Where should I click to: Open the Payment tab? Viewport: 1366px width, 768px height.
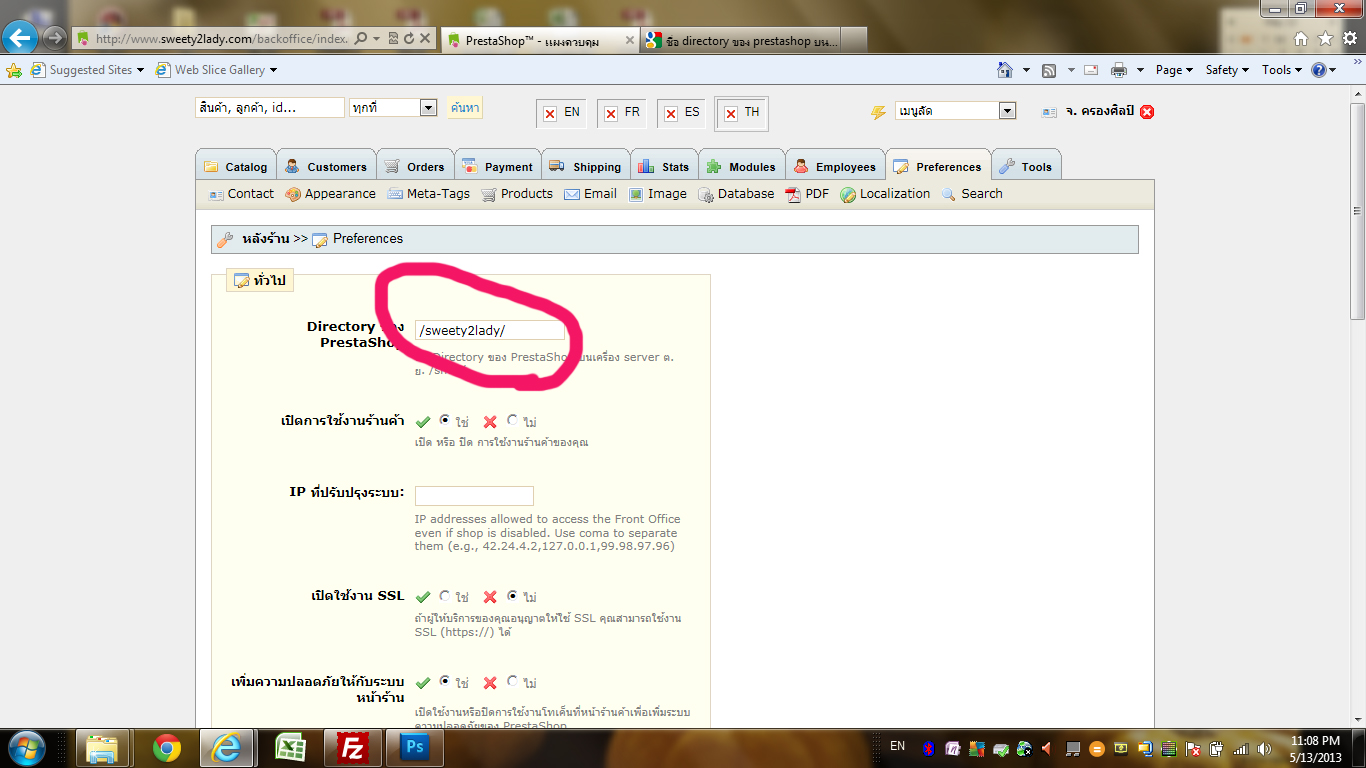coord(498,166)
